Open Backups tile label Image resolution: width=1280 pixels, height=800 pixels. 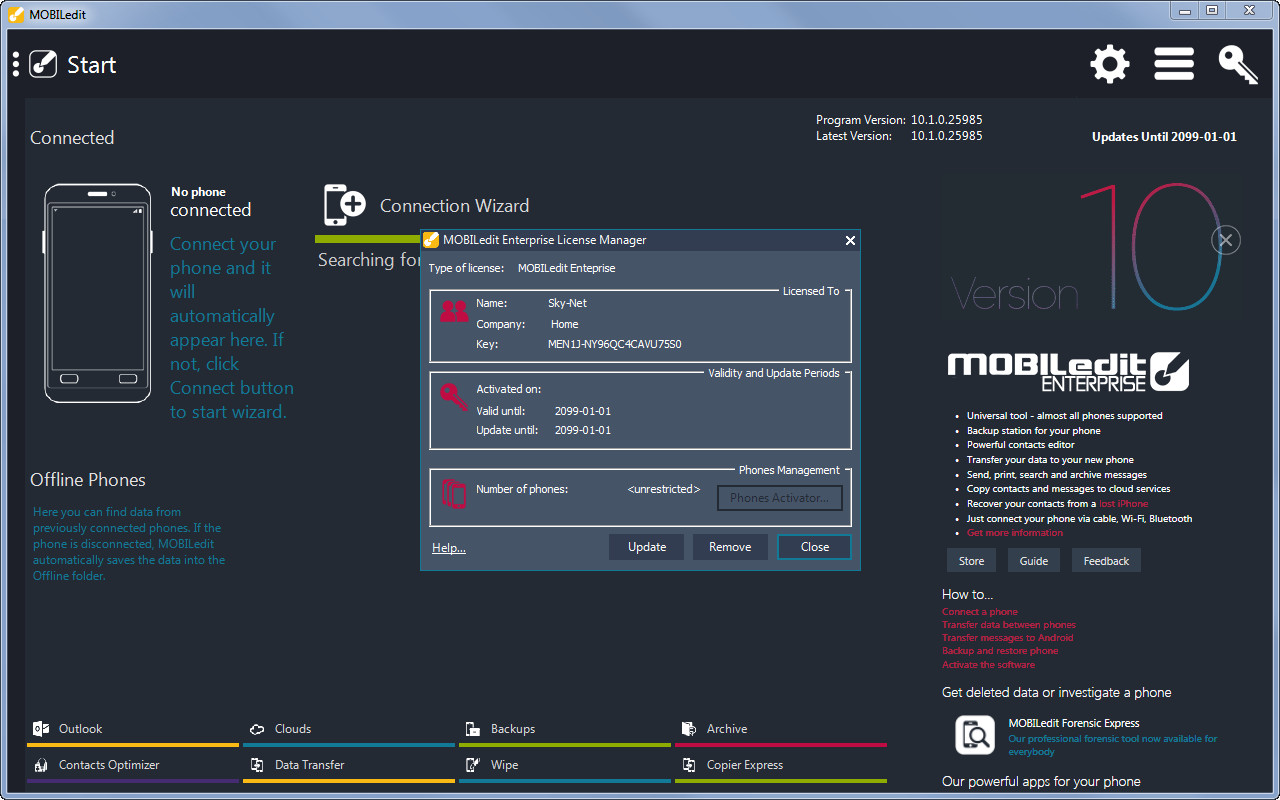[x=513, y=729]
